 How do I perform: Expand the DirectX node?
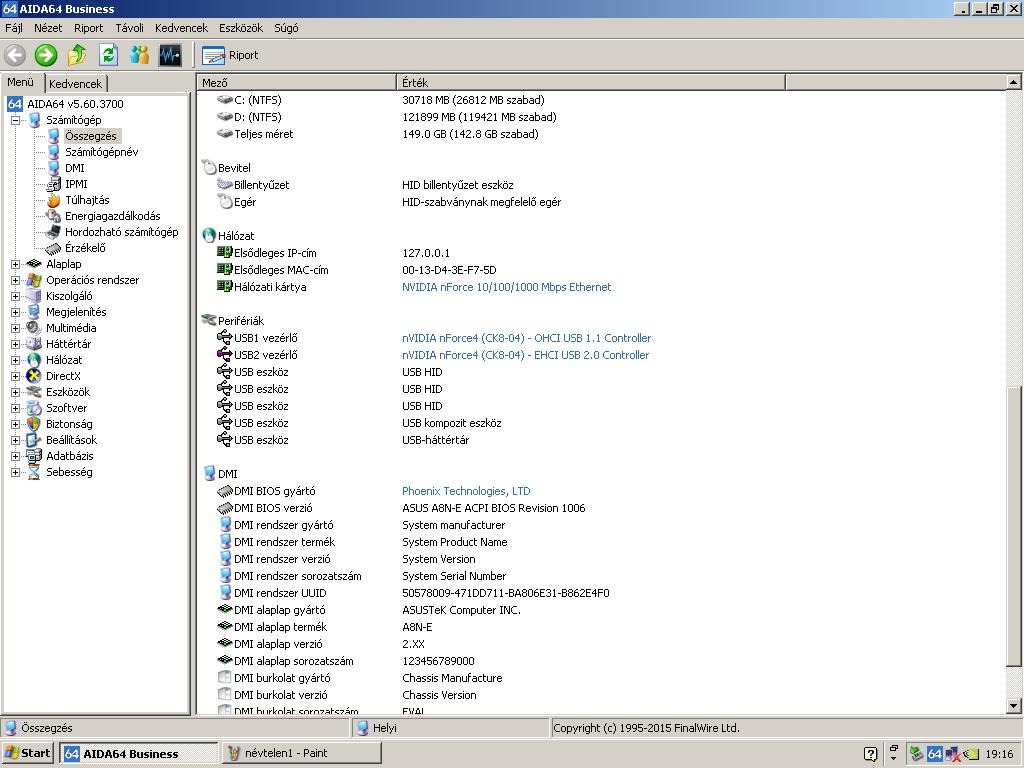pyautogui.click(x=15, y=376)
